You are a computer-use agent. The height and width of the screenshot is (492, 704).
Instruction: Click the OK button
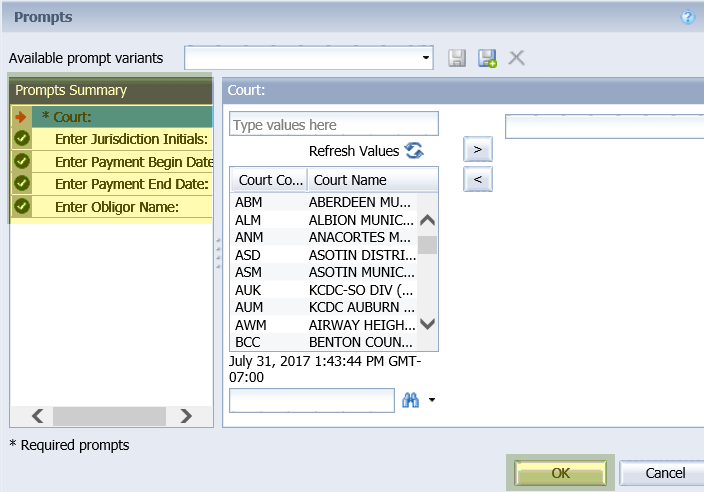click(x=560, y=473)
